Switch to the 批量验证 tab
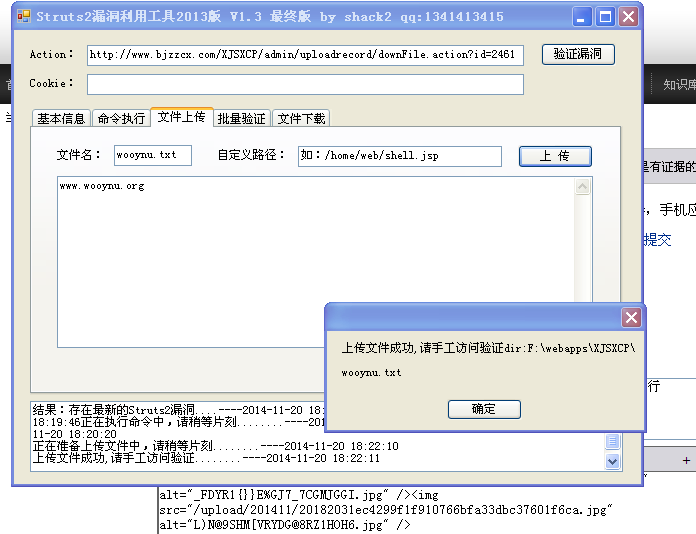This screenshot has width=696, height=534. pos(242,119)
